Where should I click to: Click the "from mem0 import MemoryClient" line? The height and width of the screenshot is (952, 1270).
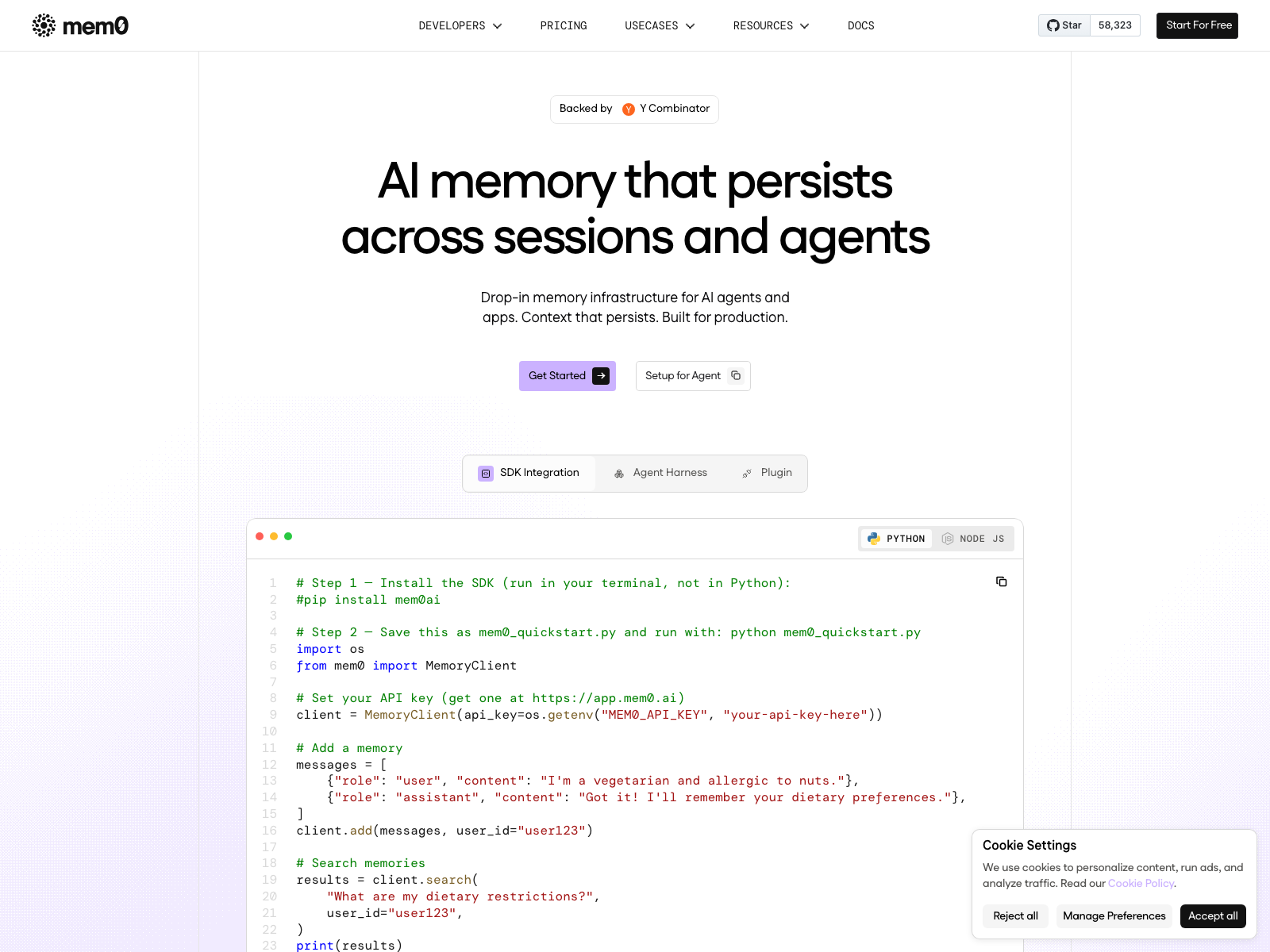(406, 666)
